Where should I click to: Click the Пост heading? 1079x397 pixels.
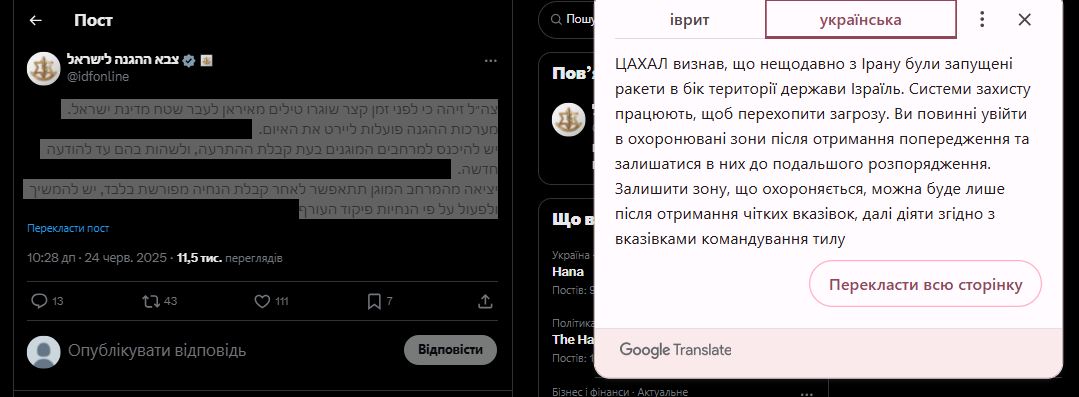tap(94, 21)
